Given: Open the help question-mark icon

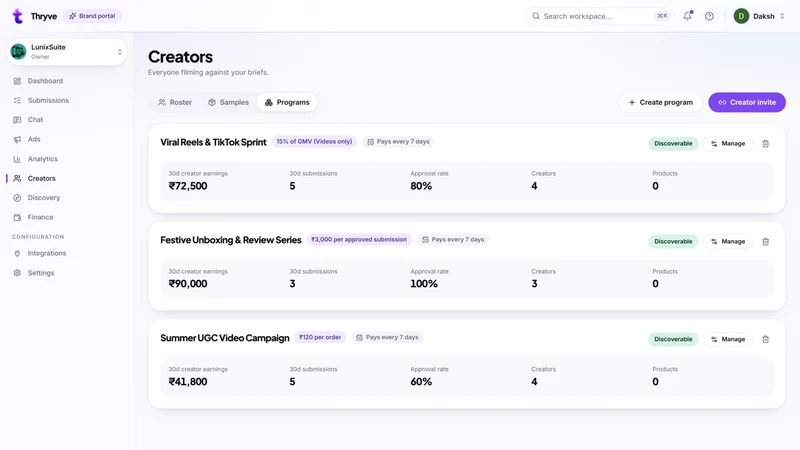Looking at the screenshot, I should [x=709, y=16].
